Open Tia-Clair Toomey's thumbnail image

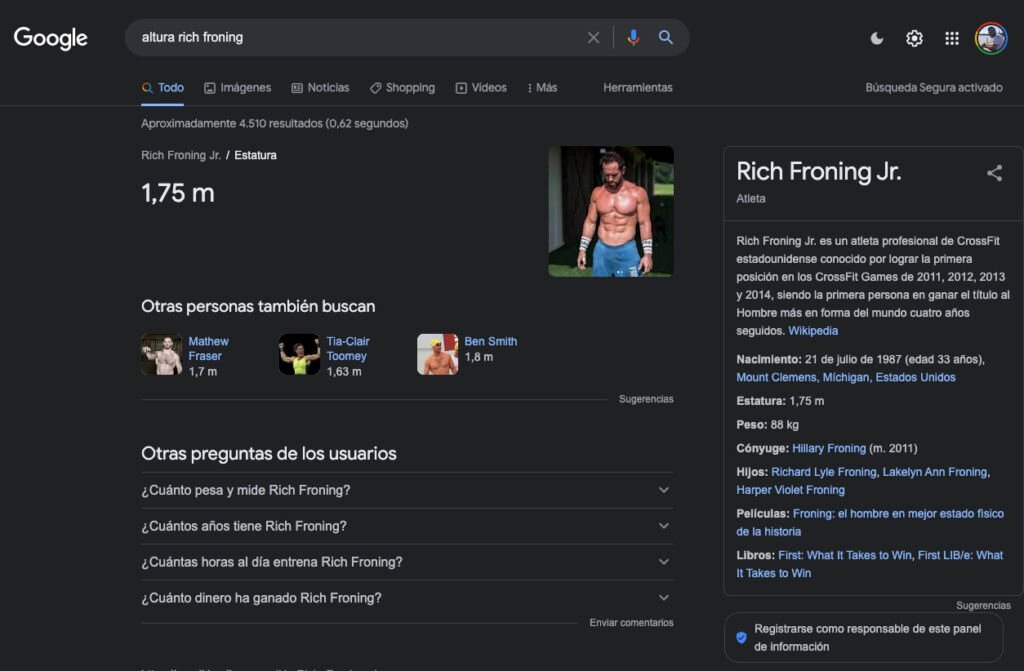coord(299,354)
